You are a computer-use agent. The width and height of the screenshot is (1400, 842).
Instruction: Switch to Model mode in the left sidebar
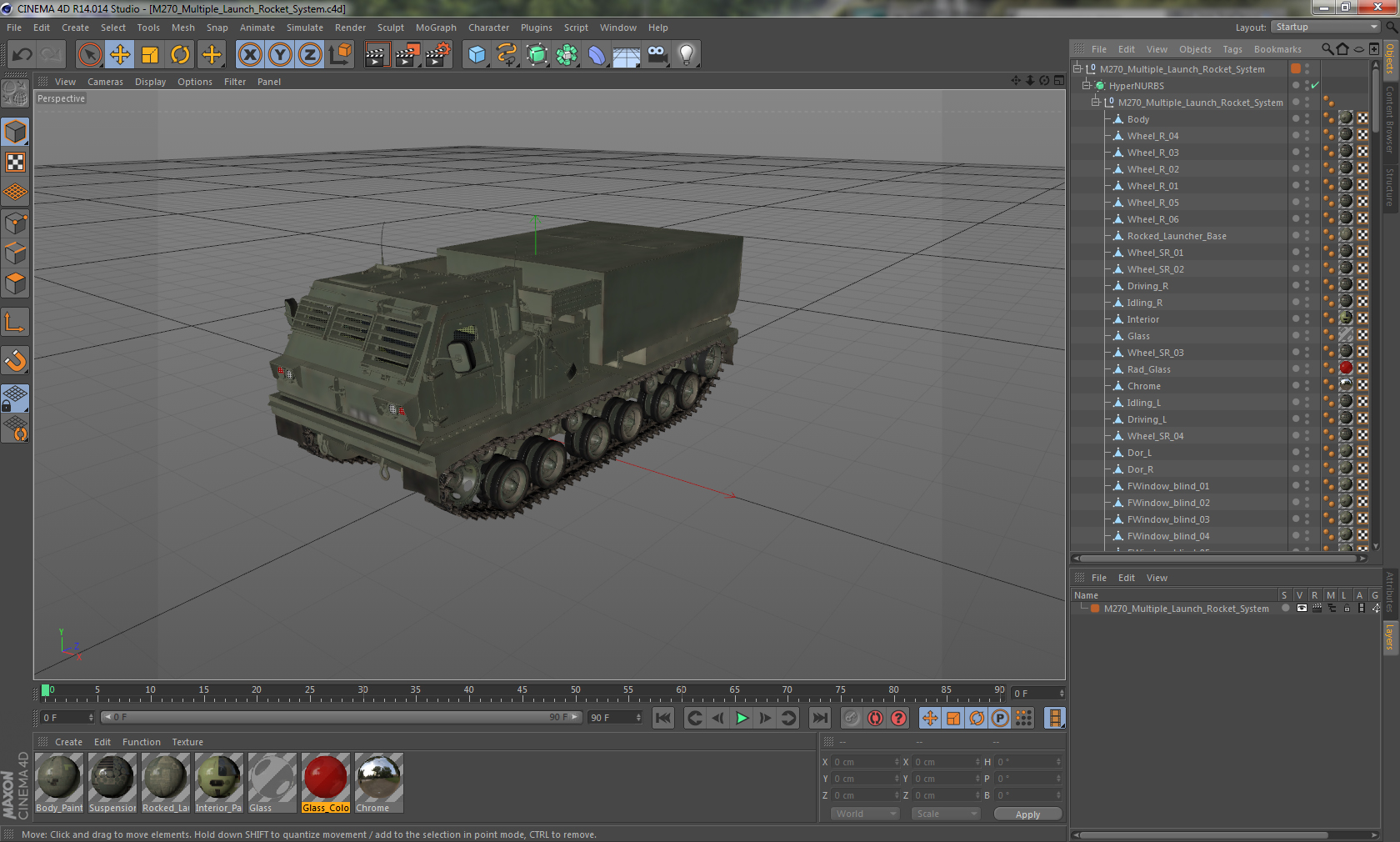[x=16, y=132]
